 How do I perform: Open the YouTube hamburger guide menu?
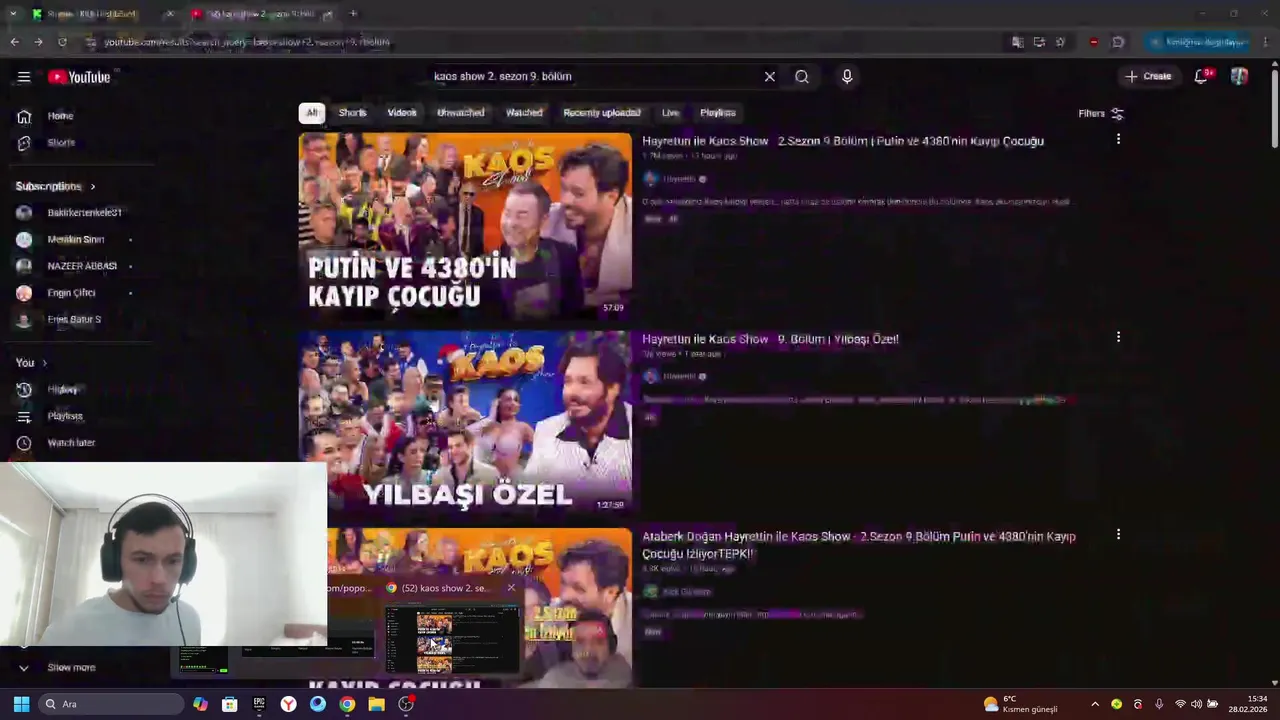[x=24, y=77]
